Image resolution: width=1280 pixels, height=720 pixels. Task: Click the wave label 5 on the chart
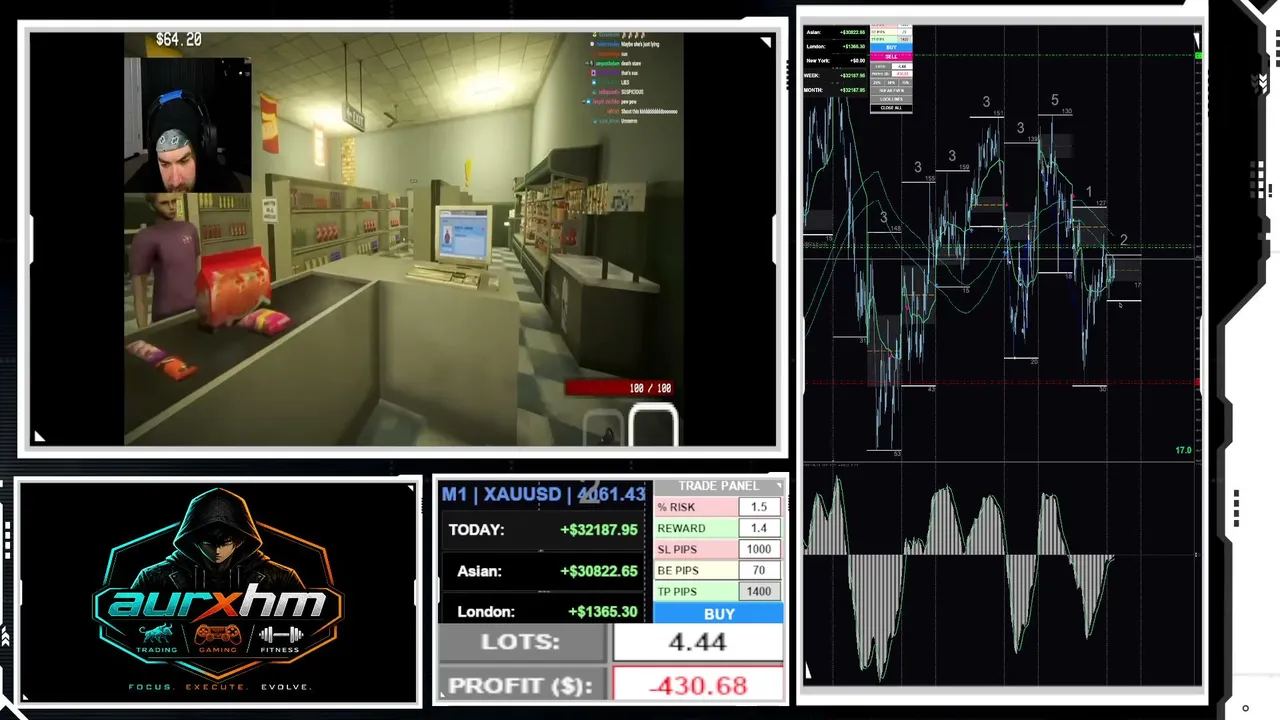pos(1054,100)
